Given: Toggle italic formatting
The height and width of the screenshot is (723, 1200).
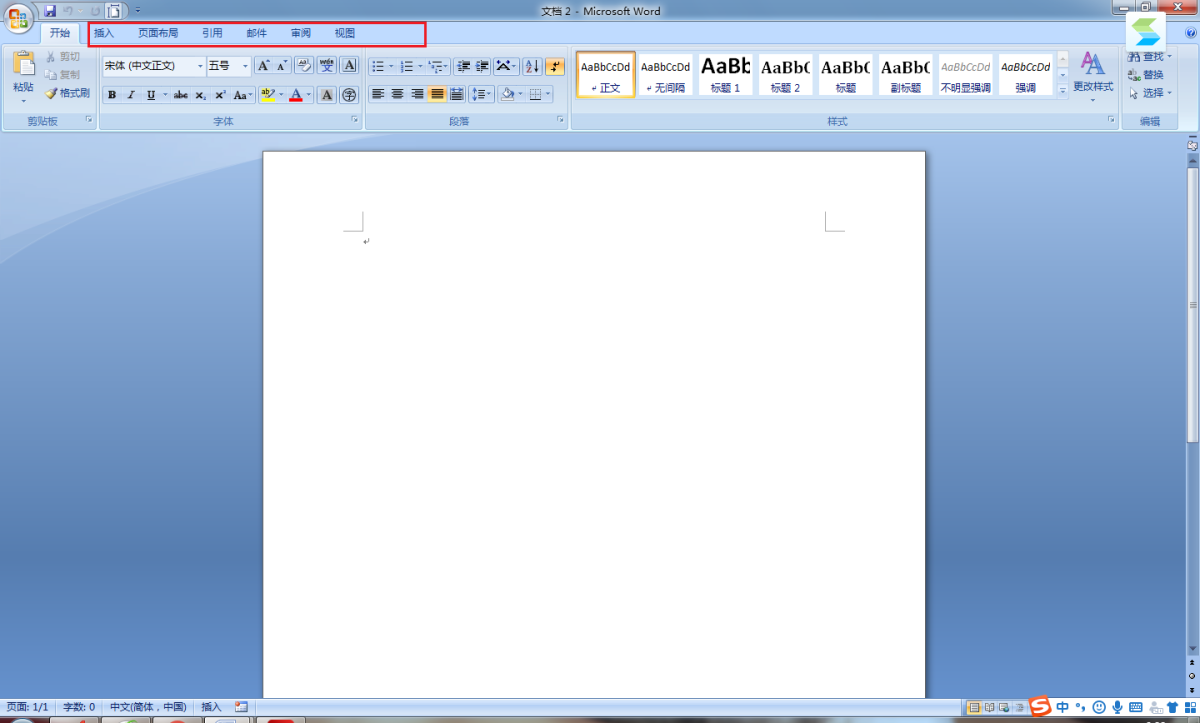Looking at the screenshot, I should pos(131,95).
